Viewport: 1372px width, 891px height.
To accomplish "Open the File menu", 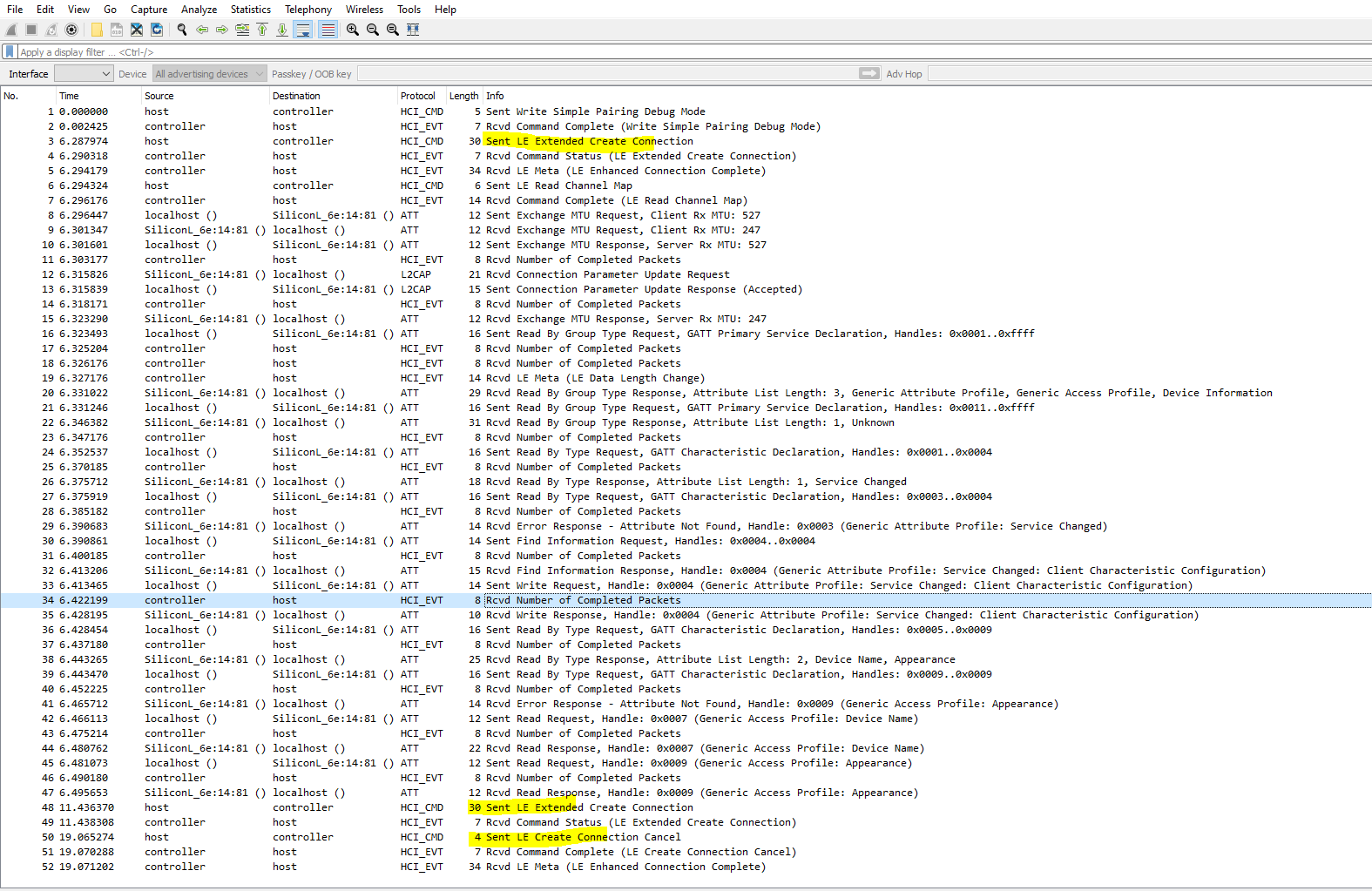I will (15, 10).
